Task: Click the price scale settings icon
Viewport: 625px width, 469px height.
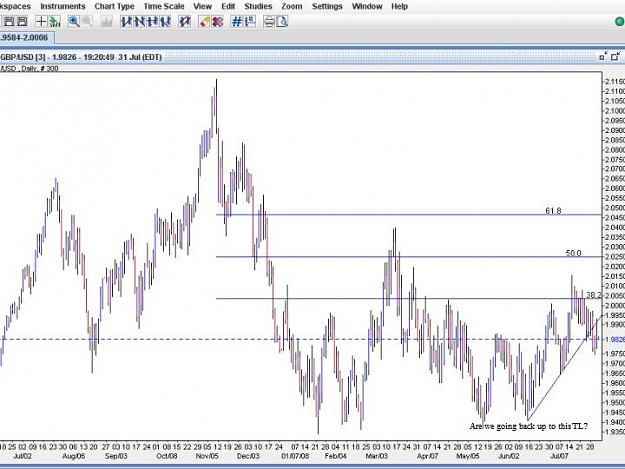Action: pyautogui.click(x=250, y=22)
